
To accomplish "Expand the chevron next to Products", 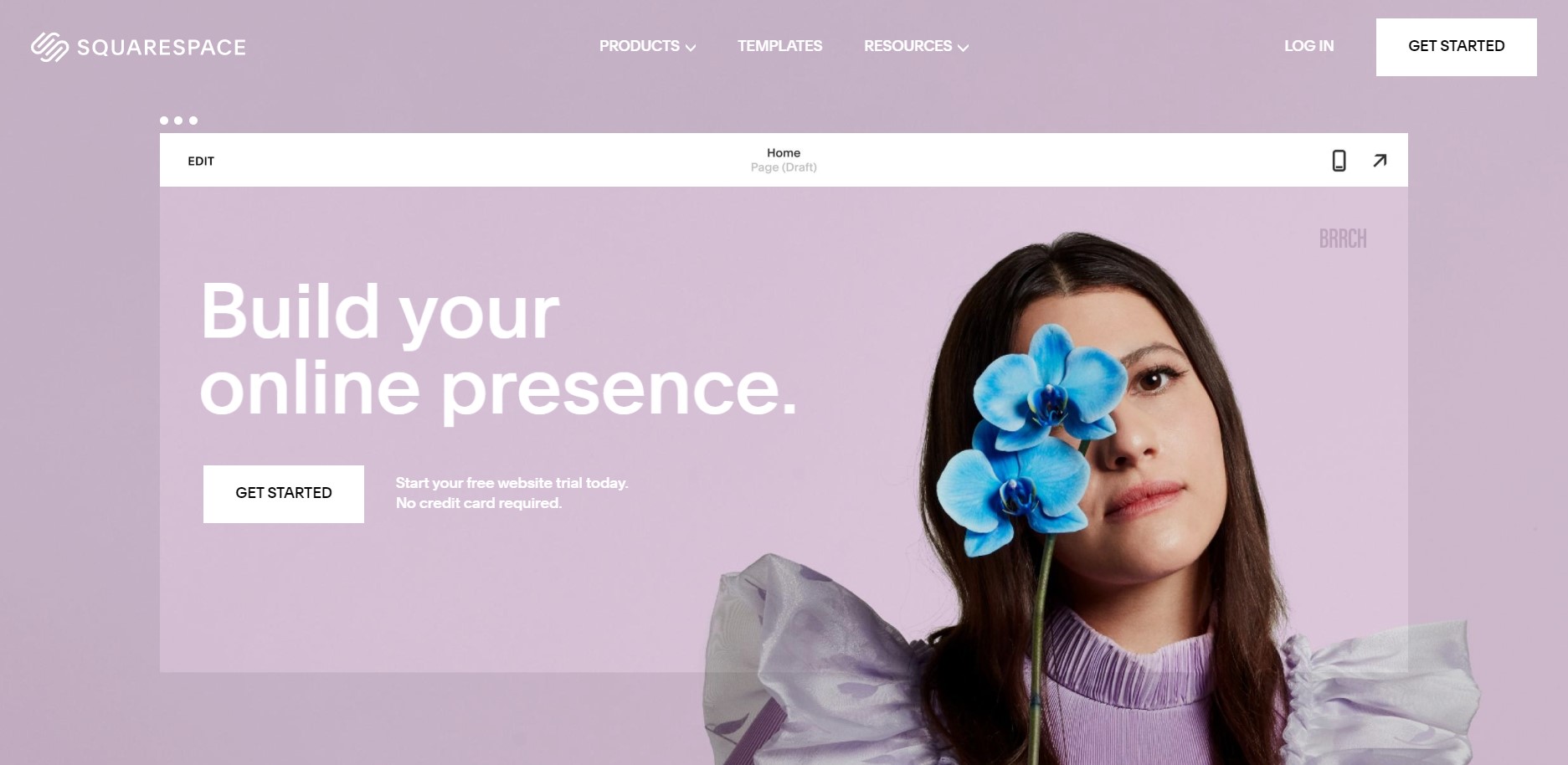I will [691, 48].
